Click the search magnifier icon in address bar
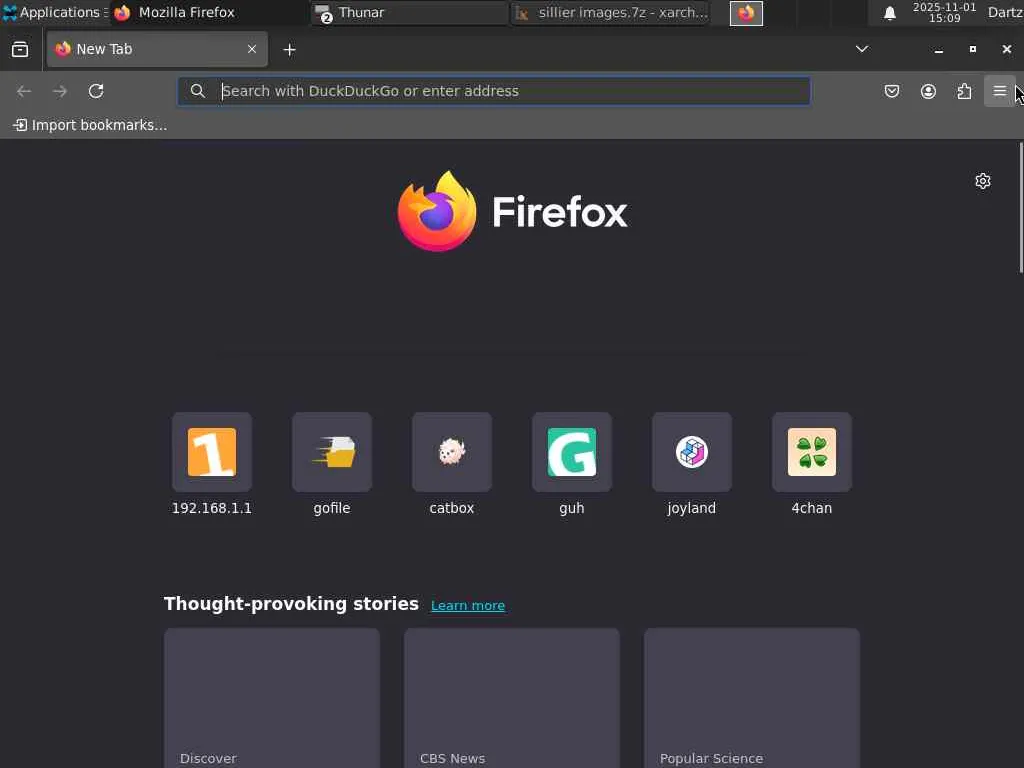The image size is (1024, 768). coord(198,91)
